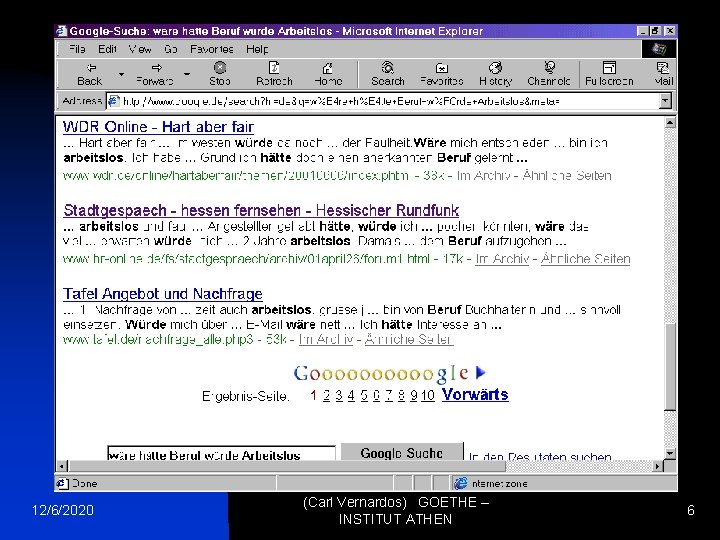Click the www.hr-online.de result URL text

tap(247, 259)
